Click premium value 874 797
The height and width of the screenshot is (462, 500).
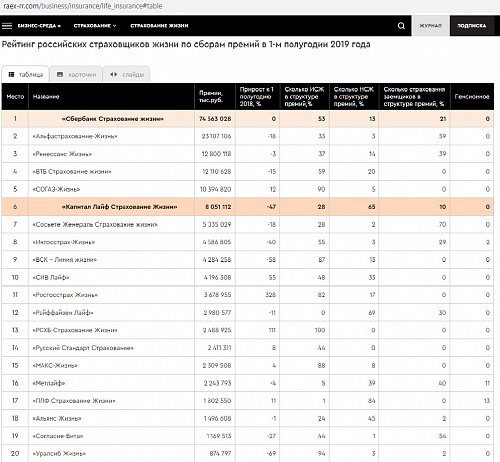point(220,454)
